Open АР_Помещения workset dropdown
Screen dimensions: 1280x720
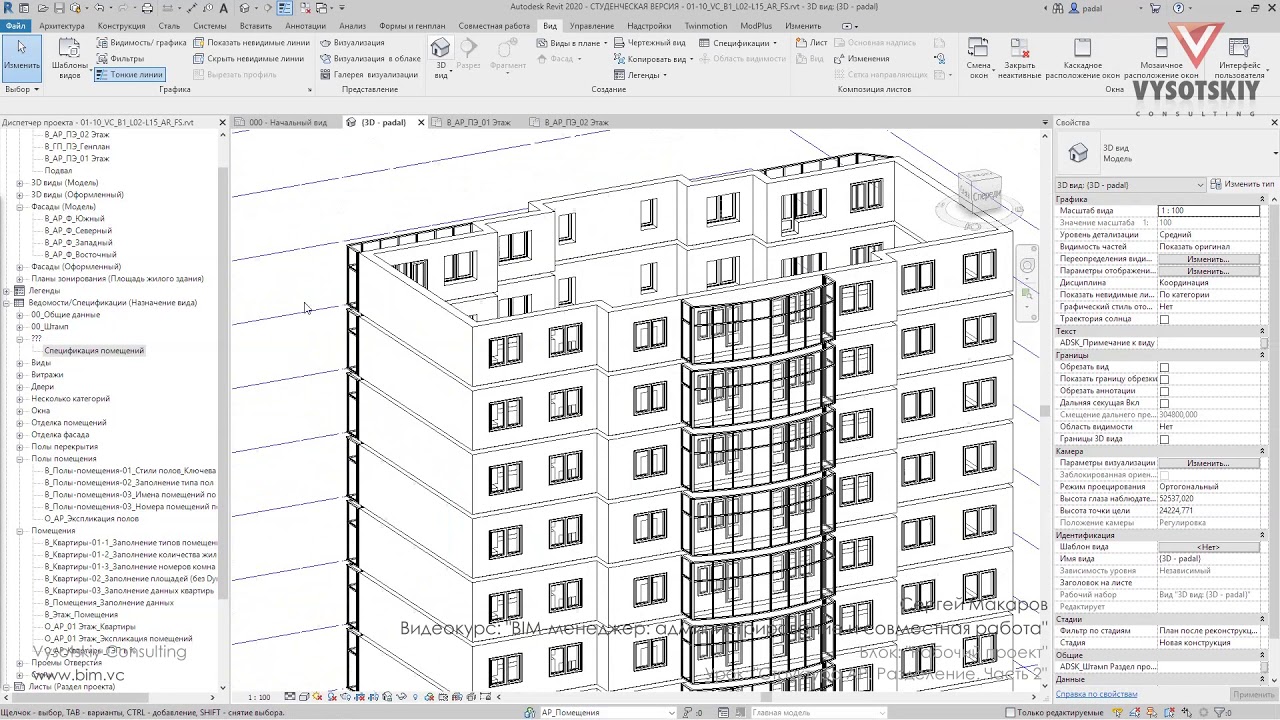click(608, 713)
